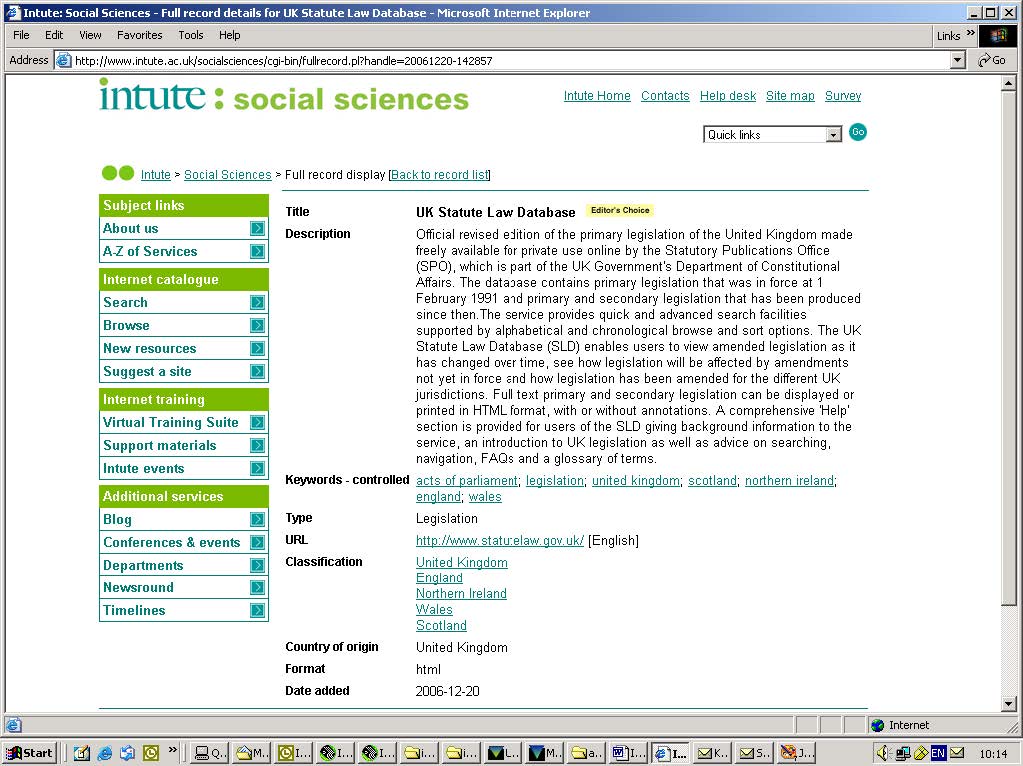1023x766 pixels.
Task: Go to Intute Home link
Action: pos(597,96)
